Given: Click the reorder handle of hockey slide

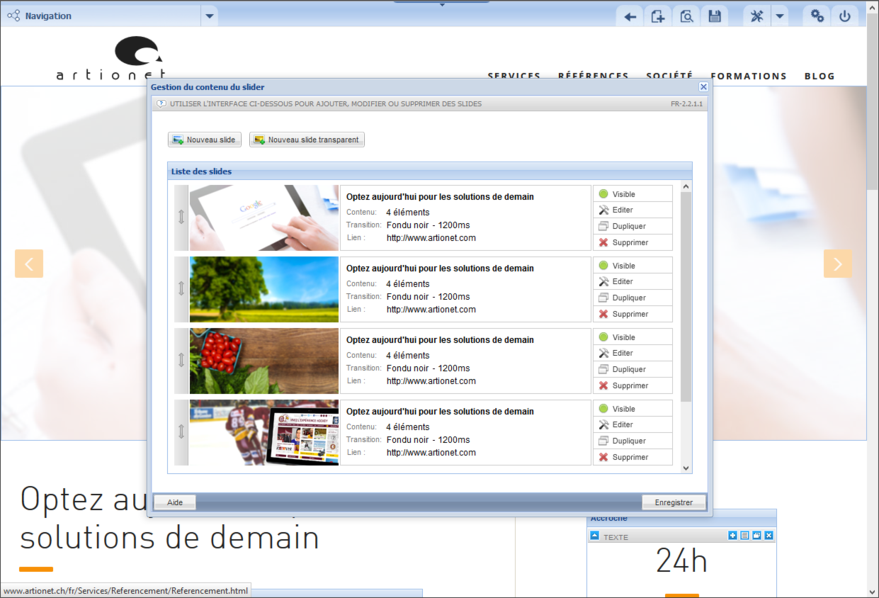Looking at the screenshot, I should point(181,432).
